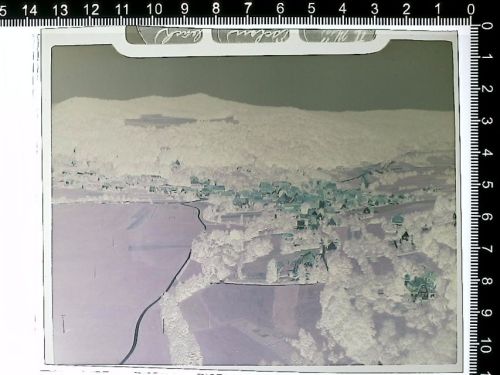This screenshot has height=375, width=500.
Task: Click the 7 mark on the right vertical ruler
Action: (x=487, y=249)
